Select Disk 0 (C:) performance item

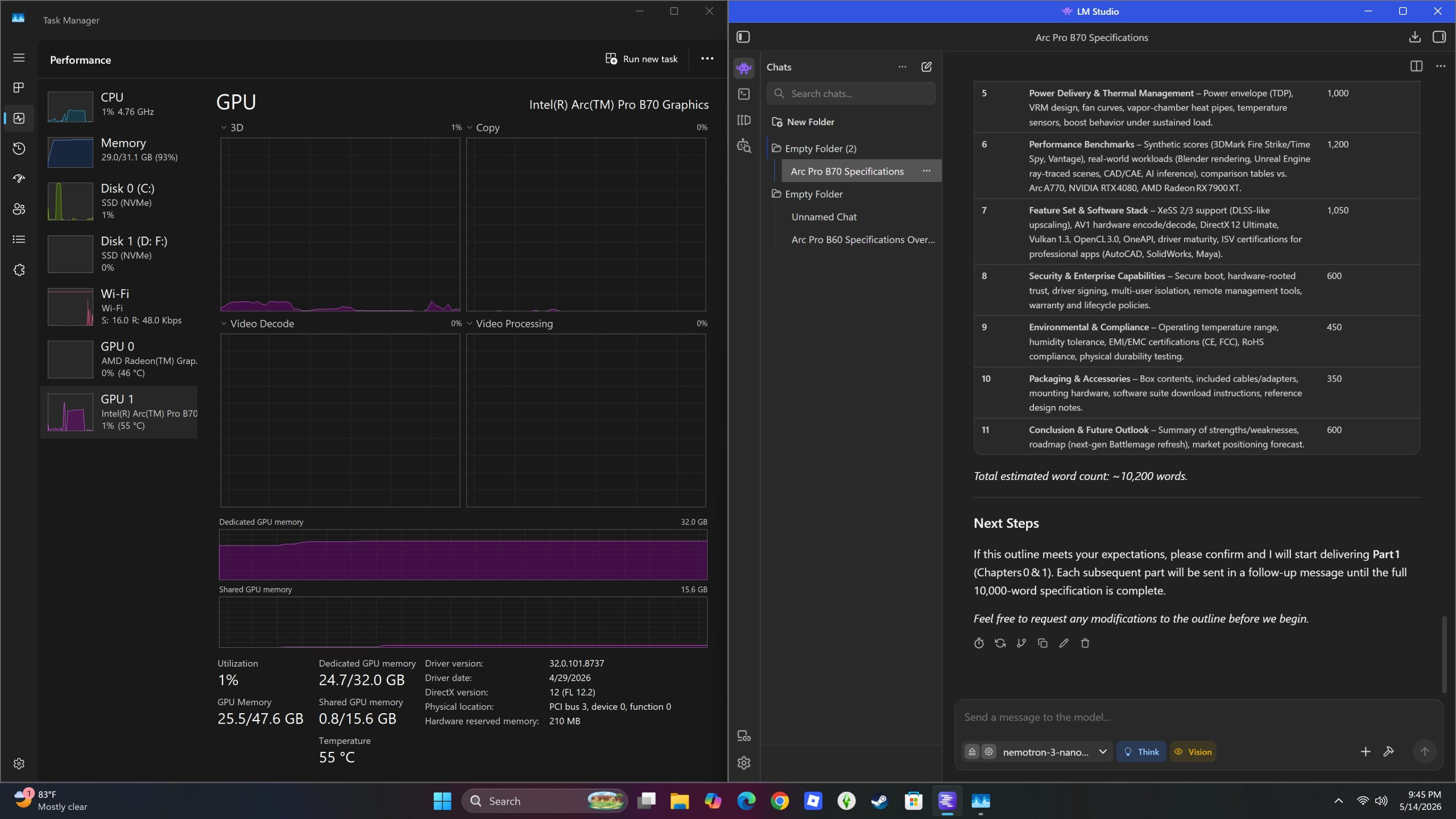(119, 201)
